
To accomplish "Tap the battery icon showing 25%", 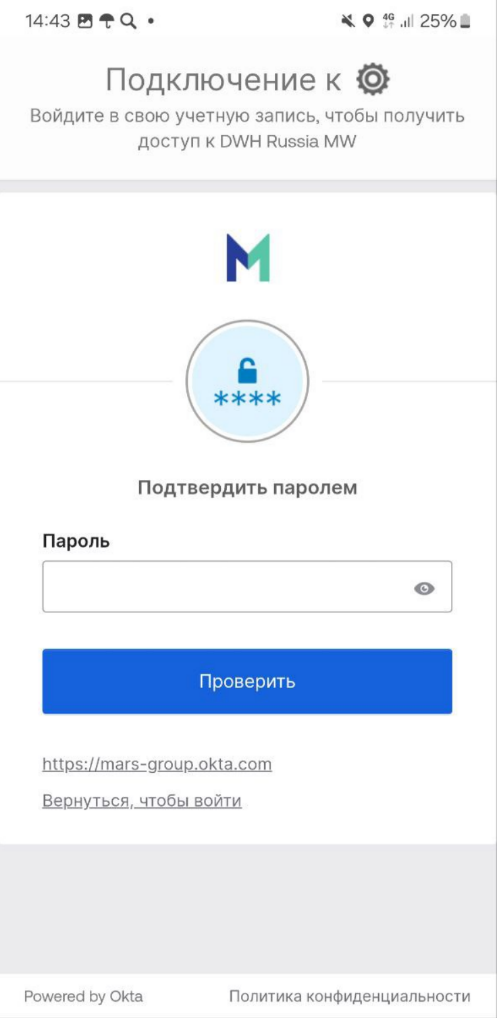I will [465, 21].
